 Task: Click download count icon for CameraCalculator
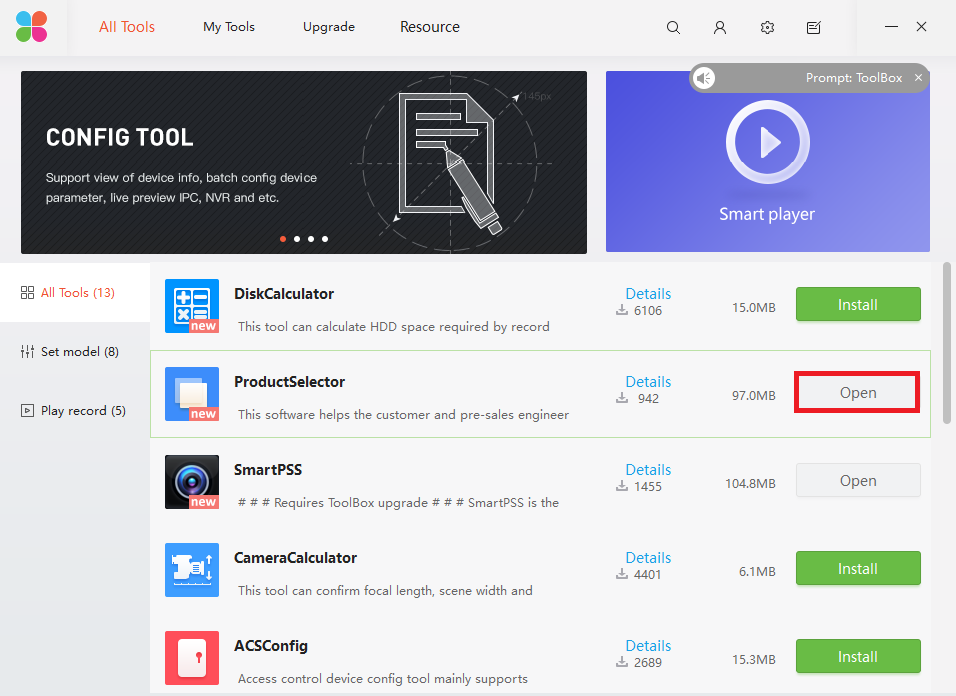tap(622, 574)
